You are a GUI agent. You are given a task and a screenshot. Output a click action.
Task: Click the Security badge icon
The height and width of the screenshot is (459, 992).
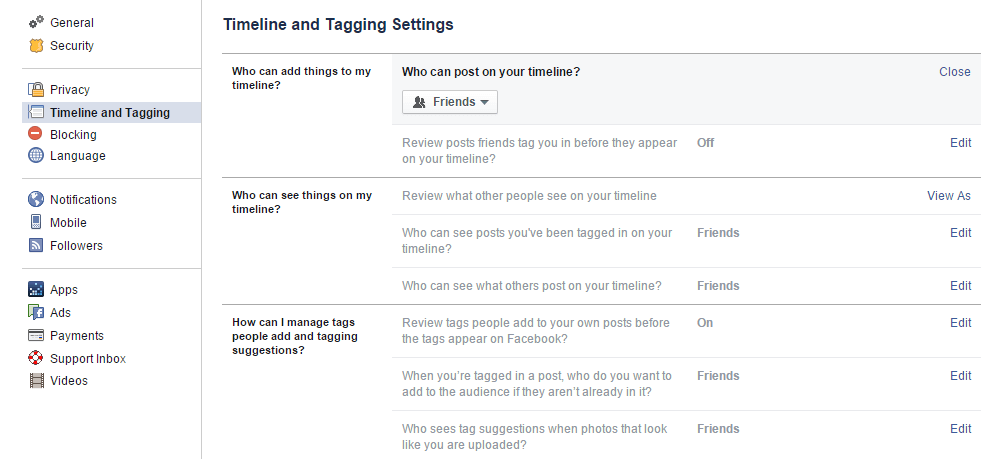(x=36, y=45)
